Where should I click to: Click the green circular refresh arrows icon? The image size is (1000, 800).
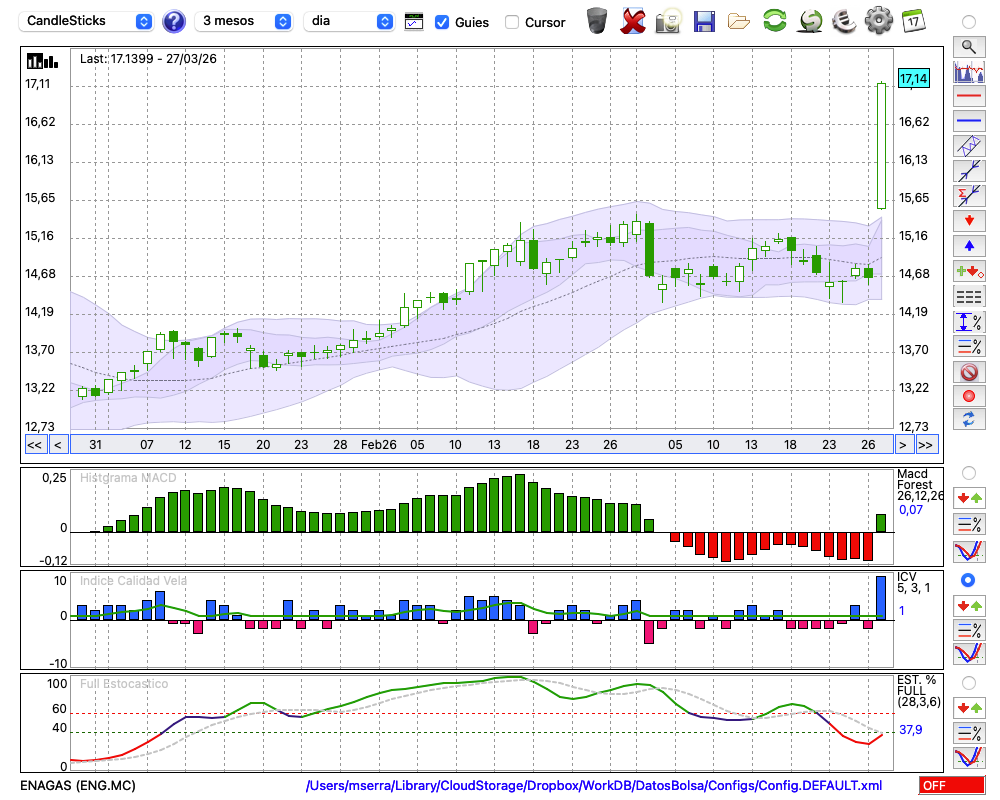tap(774, 21)
